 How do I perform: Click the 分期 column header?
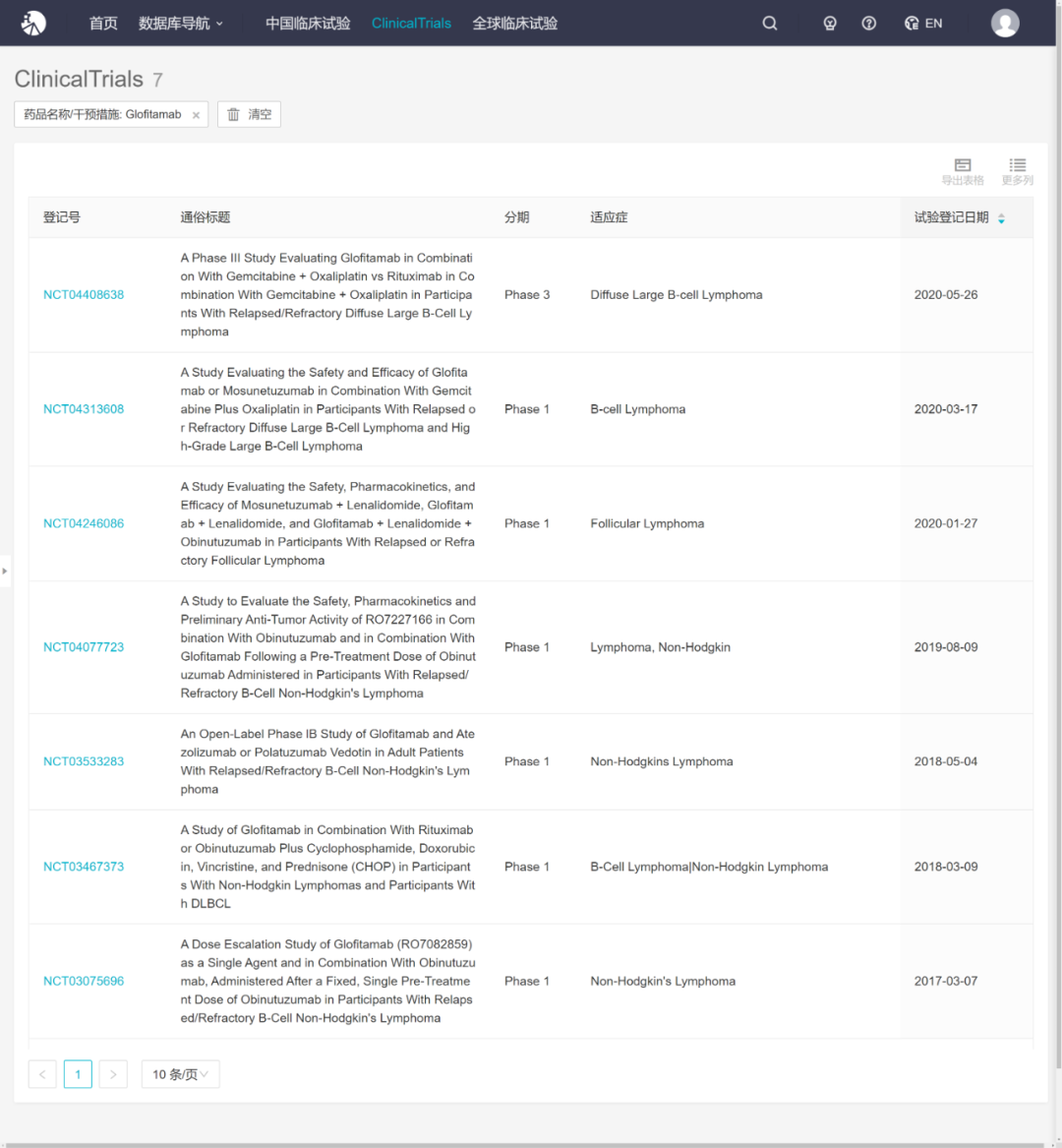(x=516, y=217)
